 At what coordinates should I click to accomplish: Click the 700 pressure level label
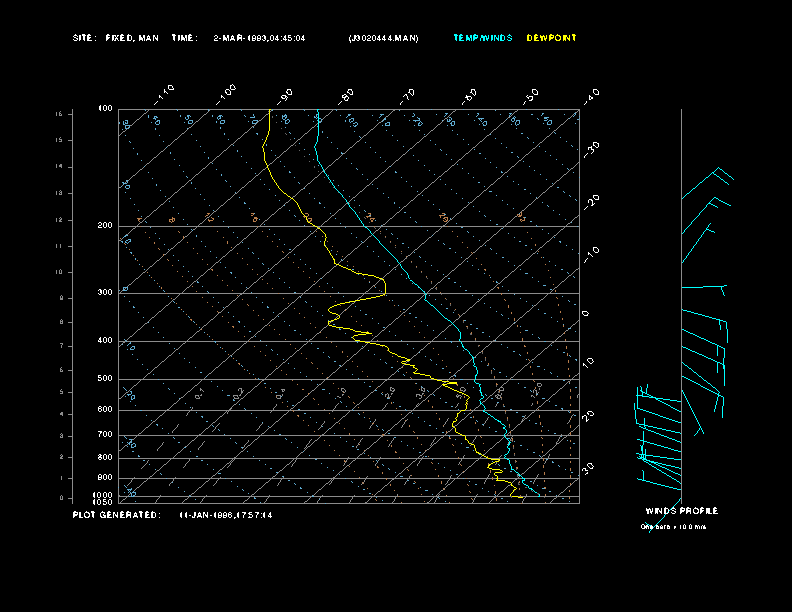pyautogui.click(x=105, y=435)
